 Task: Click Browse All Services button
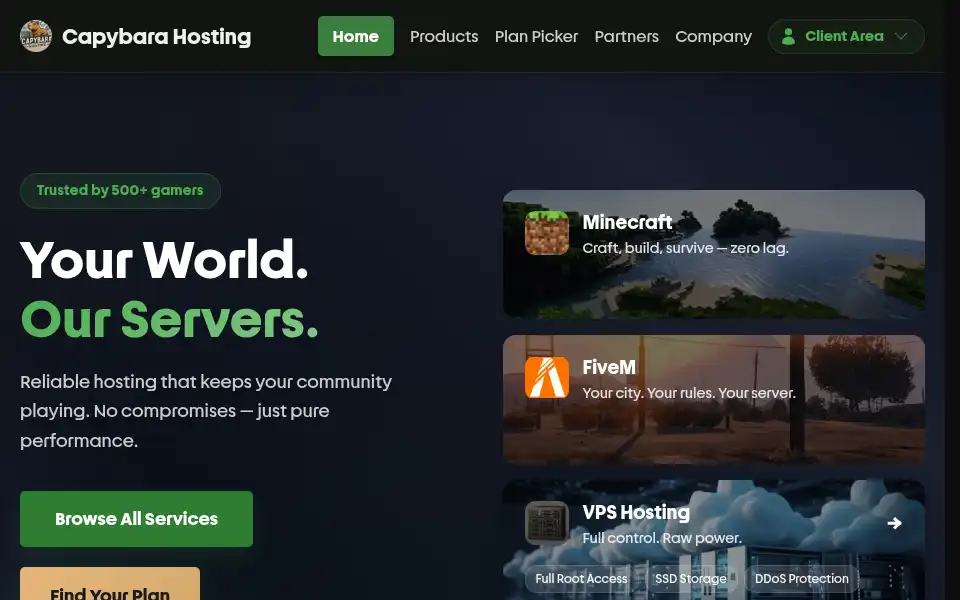137,519
